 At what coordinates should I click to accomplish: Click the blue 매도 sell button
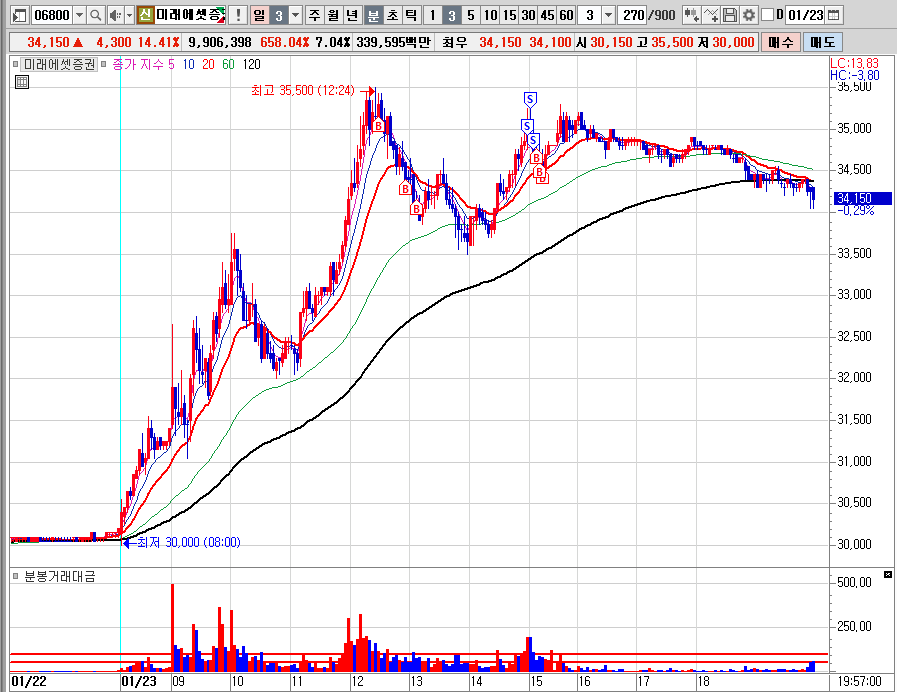point(823,42)
